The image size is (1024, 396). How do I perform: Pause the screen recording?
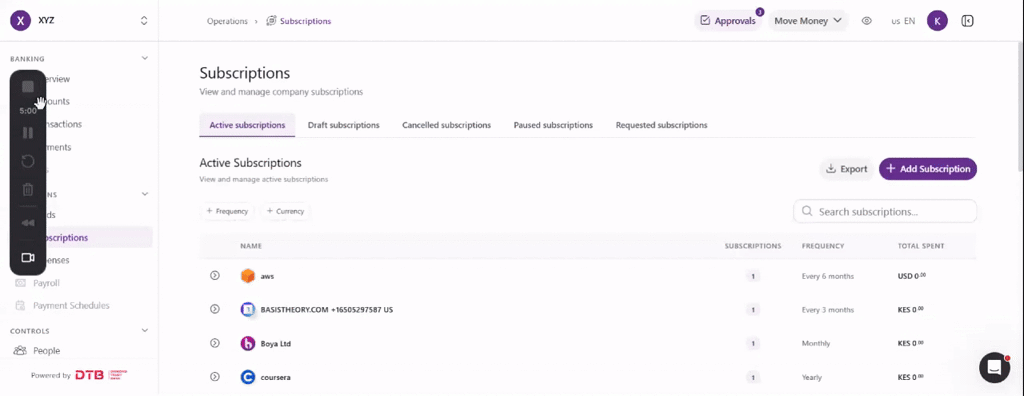coord(27,133)
